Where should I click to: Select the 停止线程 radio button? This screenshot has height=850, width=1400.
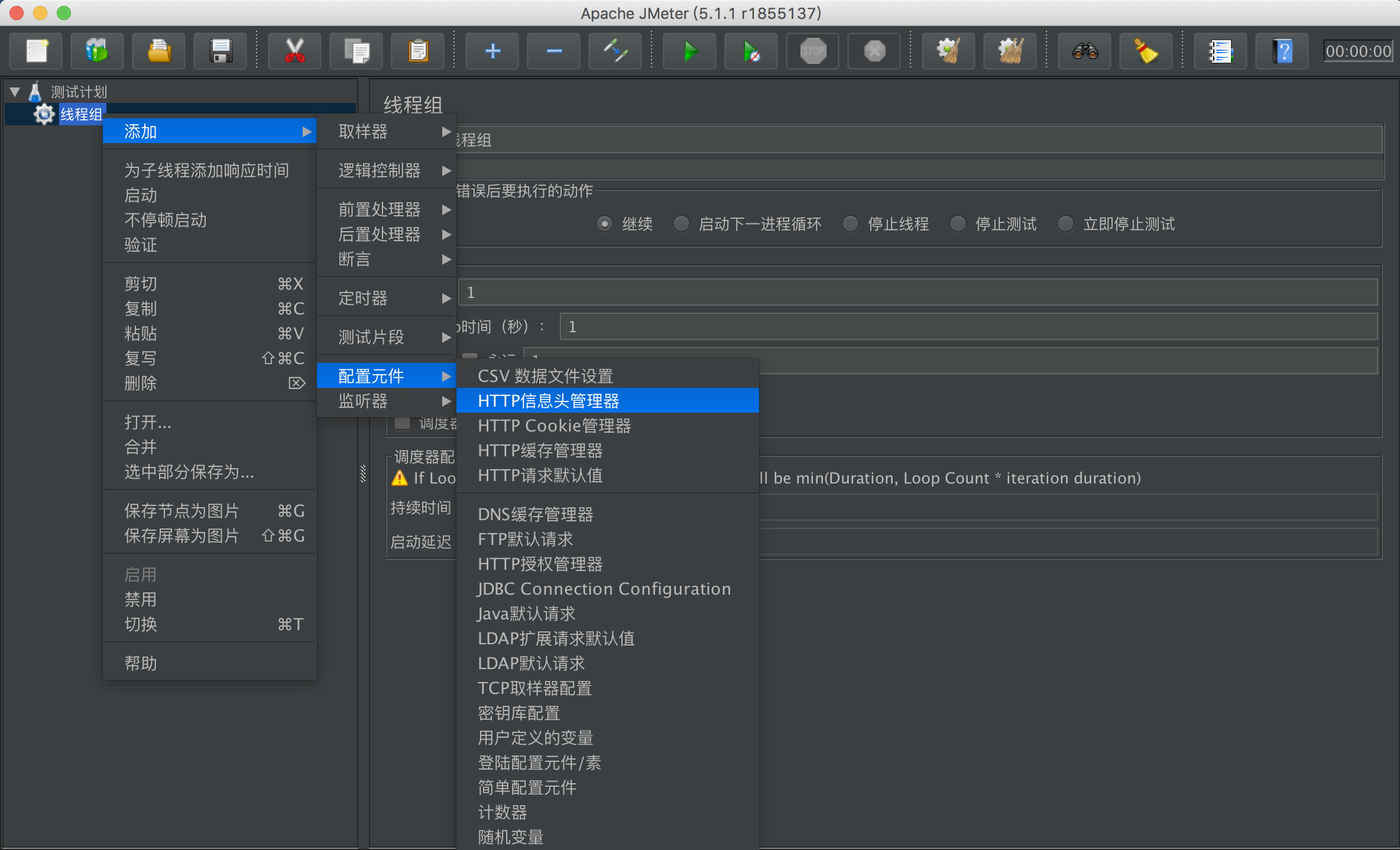coord(850,224)
